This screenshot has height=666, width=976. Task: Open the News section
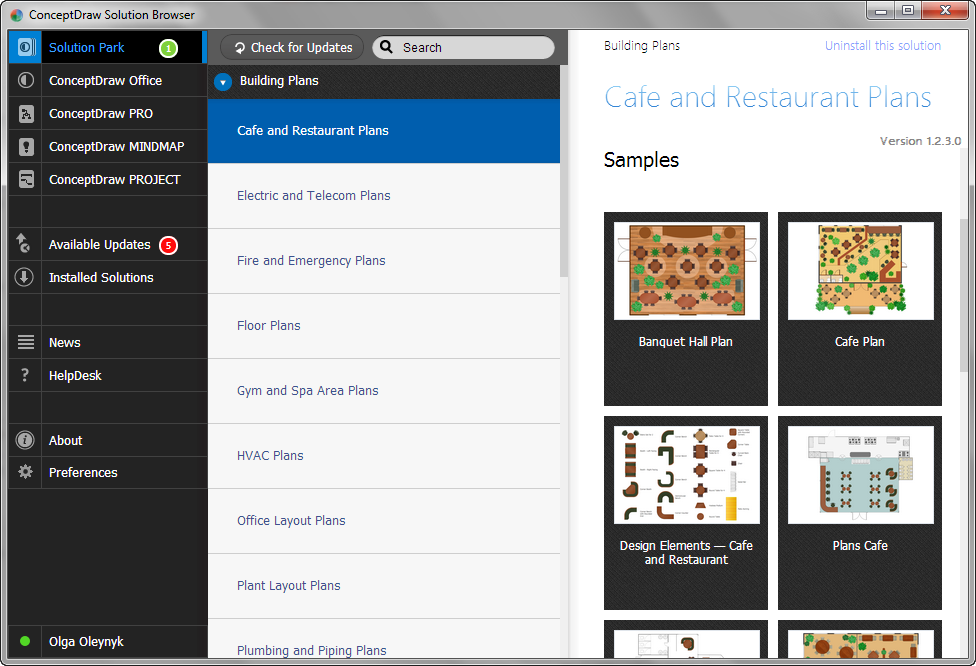tap(108, 342)
